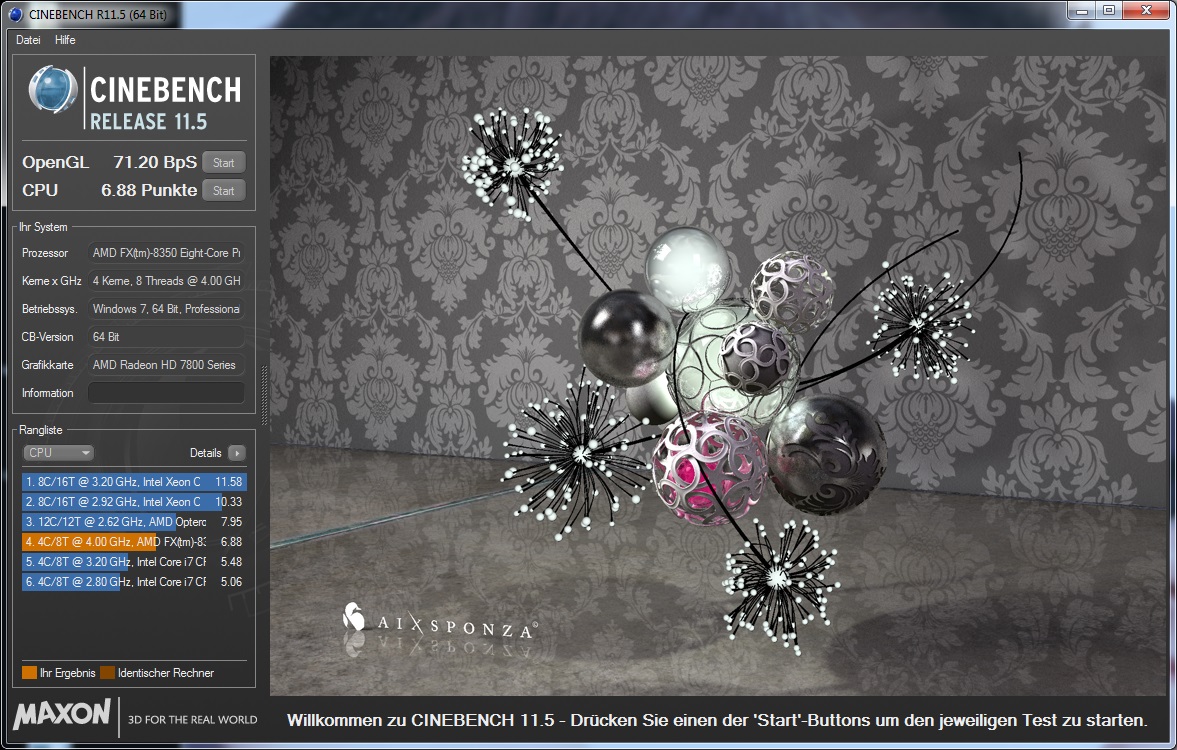This screenshot has width=1177, height=750.
Task: Open the CPU dropdown in Rangliste
Action: [x=58, y=453]
